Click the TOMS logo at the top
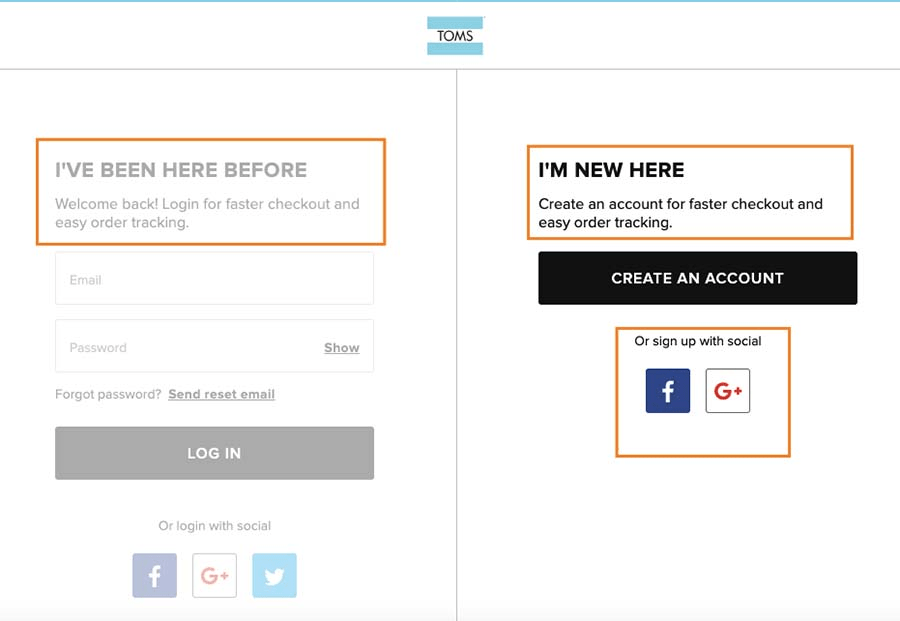This screenshot has height=621, width=900. 455,35
